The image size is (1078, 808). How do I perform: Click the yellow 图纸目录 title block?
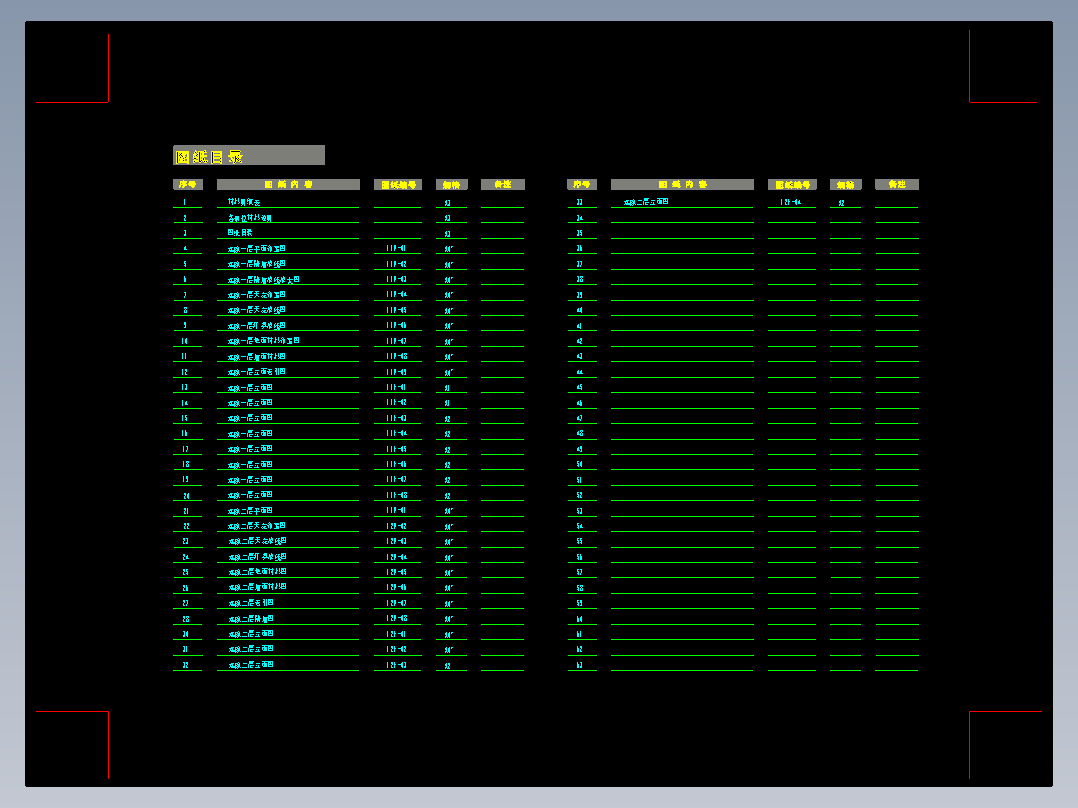coord(248,155)
